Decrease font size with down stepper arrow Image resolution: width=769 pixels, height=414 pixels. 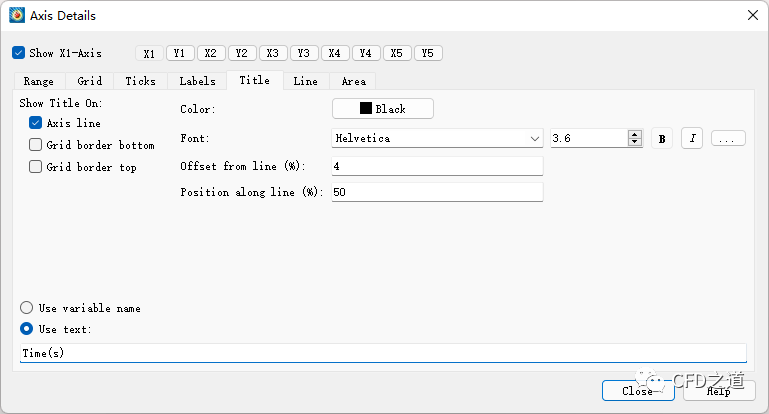point(635,143)
